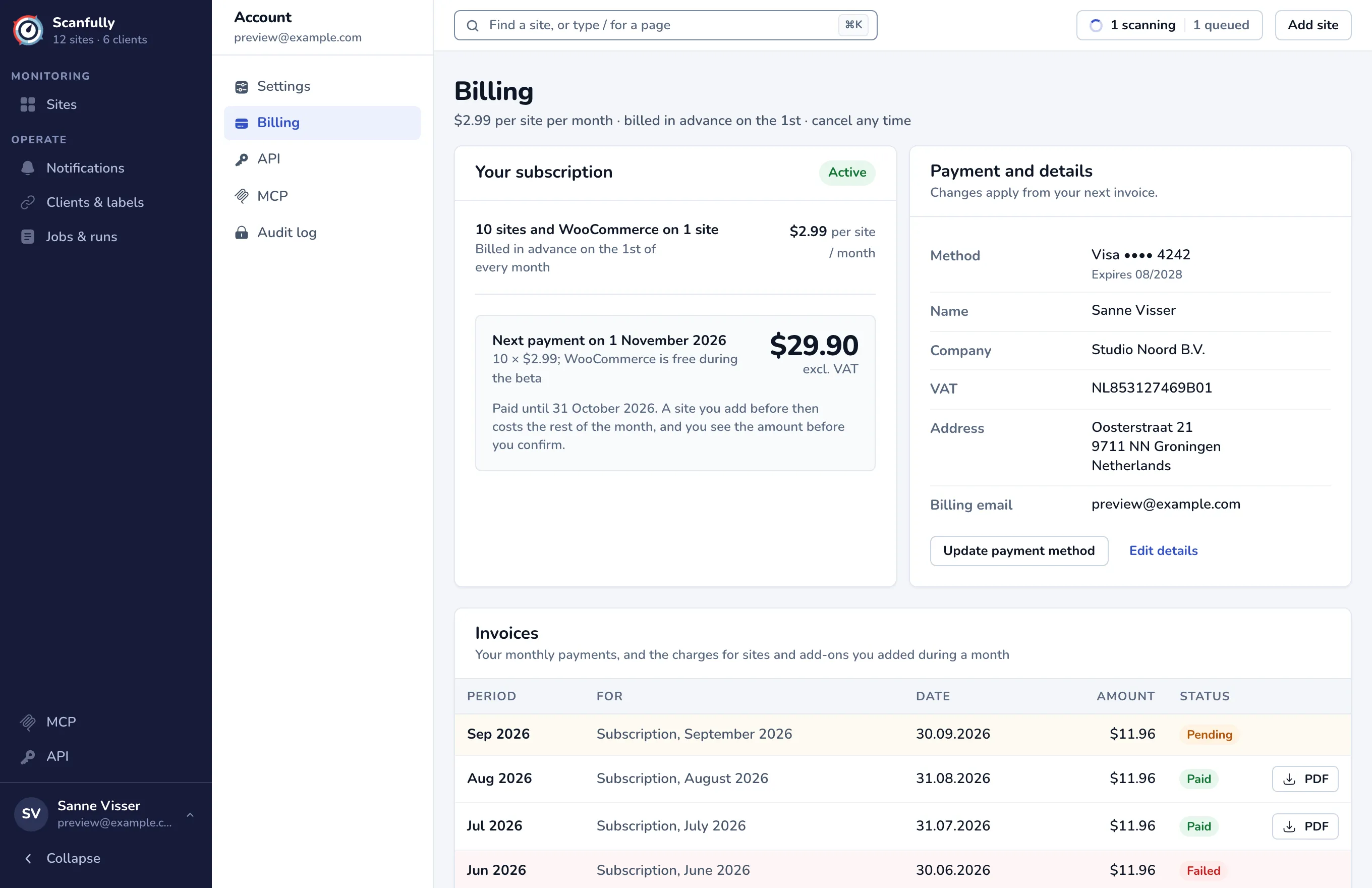Click download icon for Jul 2026 invoice
Screen dimensions: 1372x888
[x=1290, y=827]
